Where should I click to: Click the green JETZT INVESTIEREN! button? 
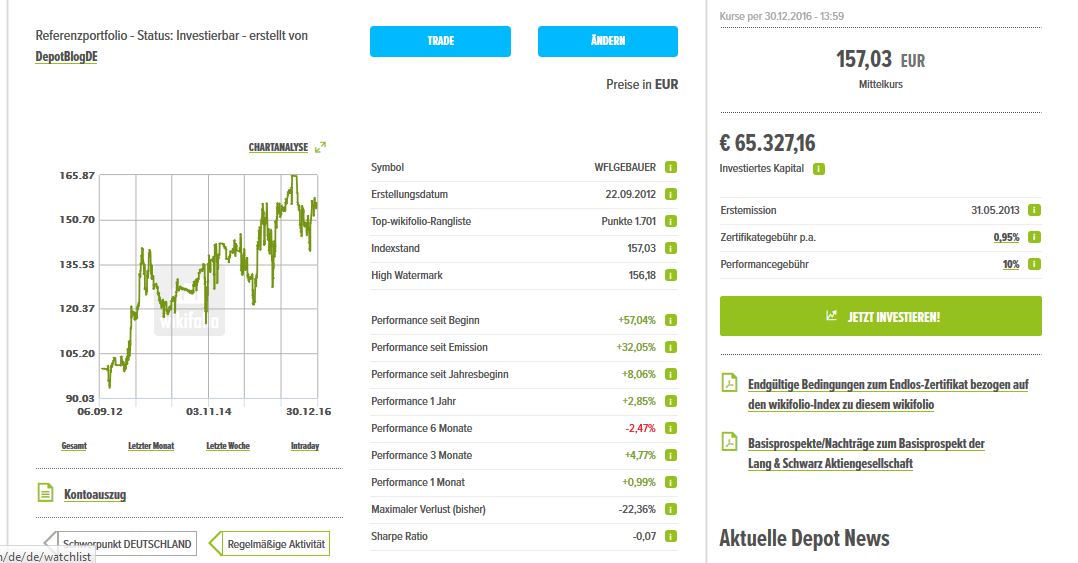pyautogui.click(x=880, y=316)
